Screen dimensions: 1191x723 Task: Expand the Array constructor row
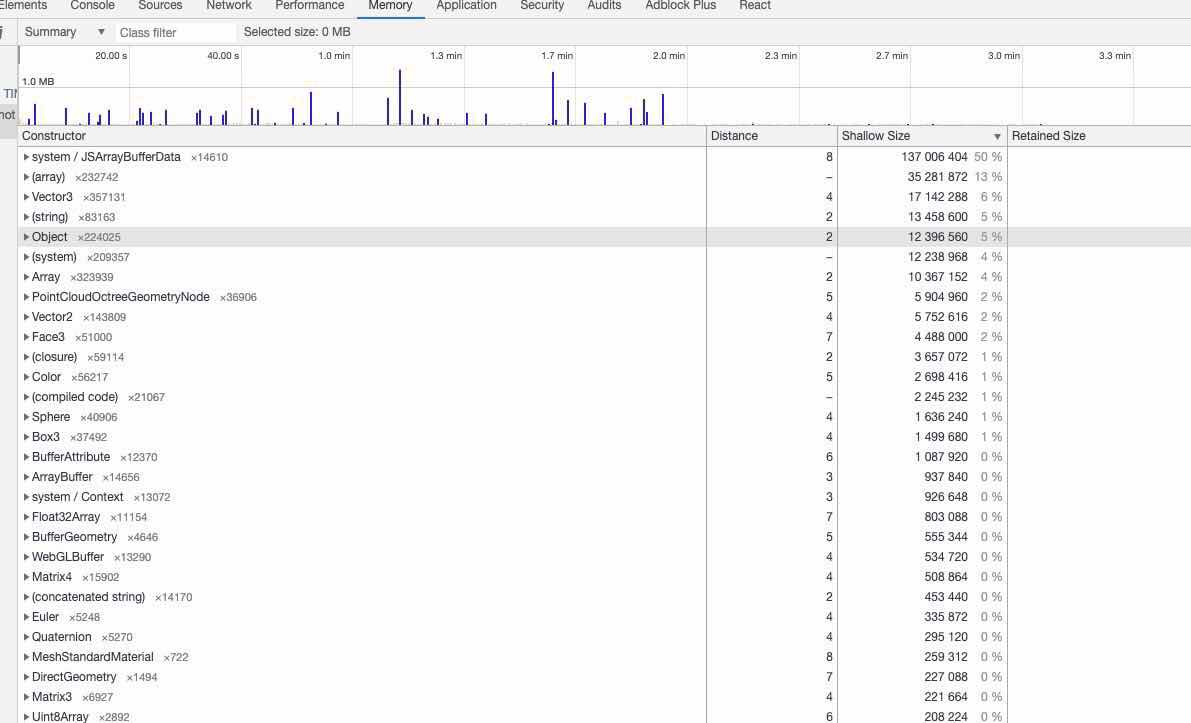click(26, 277)
